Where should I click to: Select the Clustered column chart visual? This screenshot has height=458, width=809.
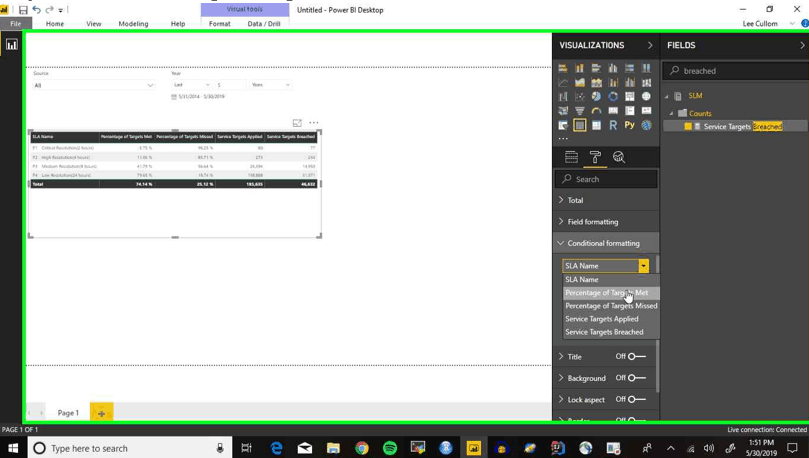(613, 68)
